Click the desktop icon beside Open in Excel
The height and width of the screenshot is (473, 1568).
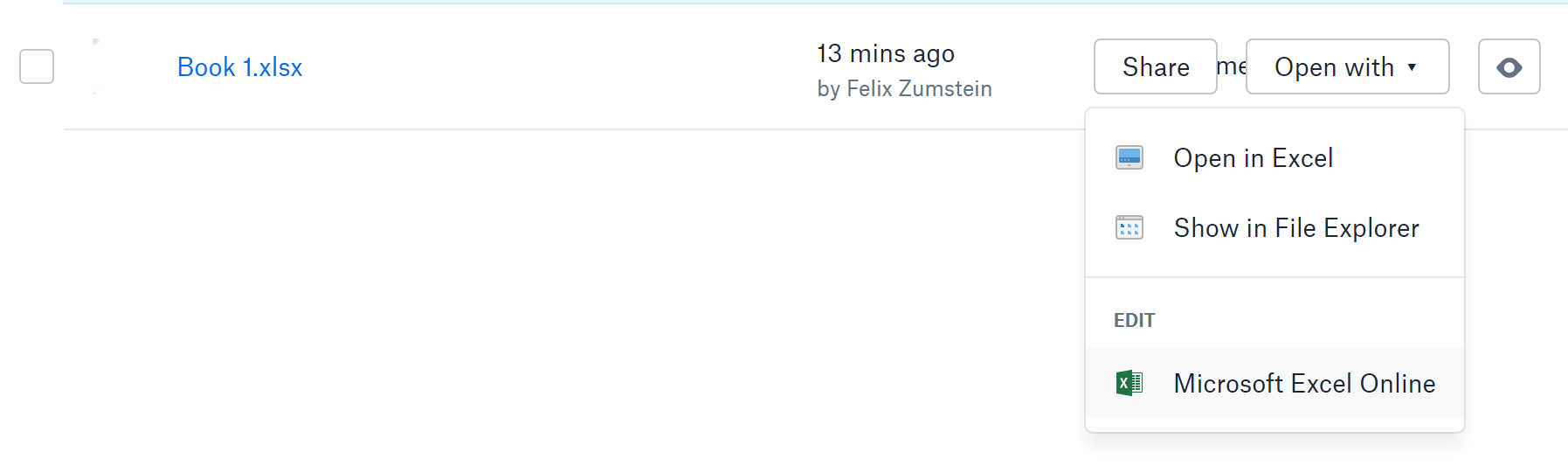coord(1129,158)
